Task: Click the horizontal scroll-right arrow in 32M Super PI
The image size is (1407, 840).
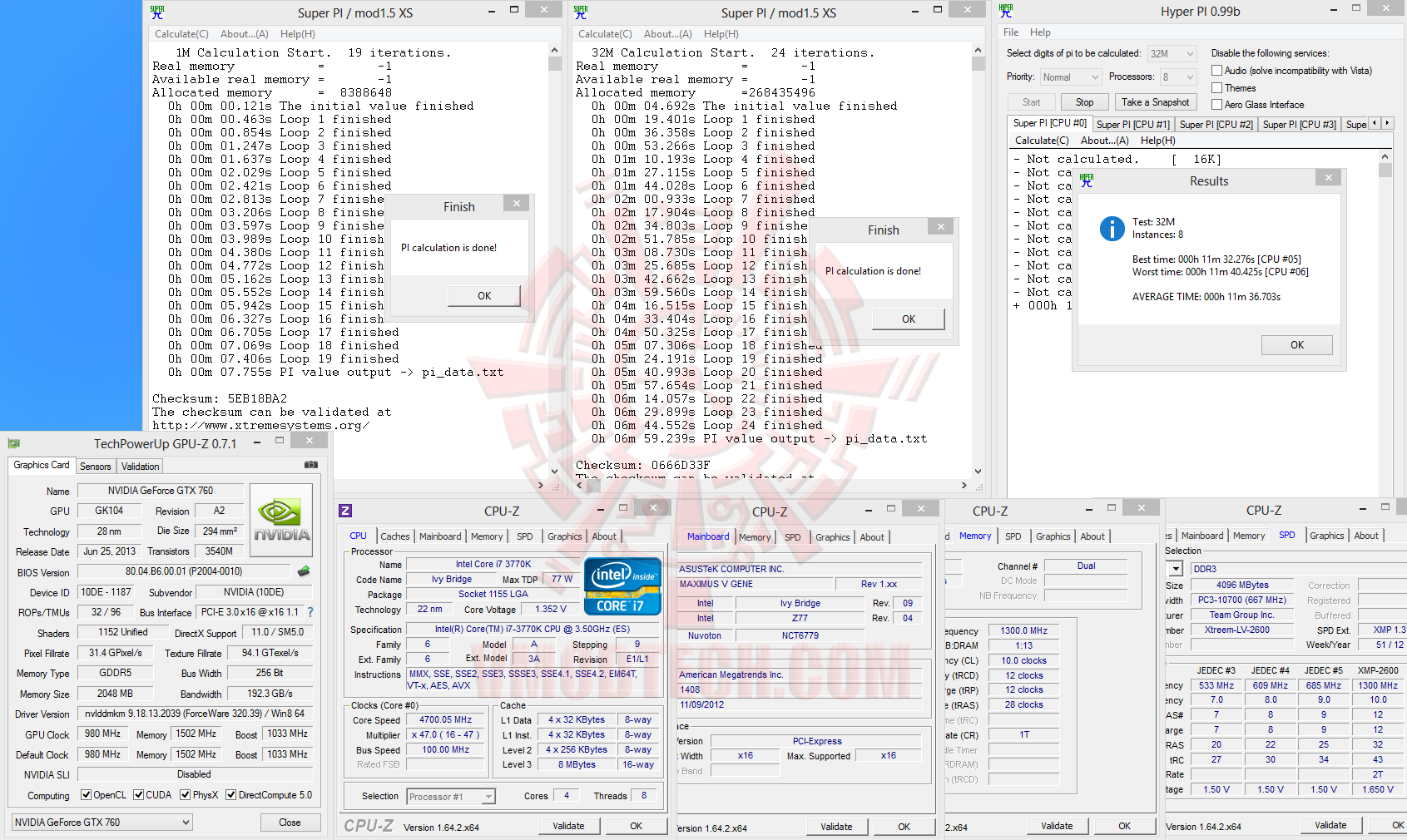Action: tap(964, 485)
